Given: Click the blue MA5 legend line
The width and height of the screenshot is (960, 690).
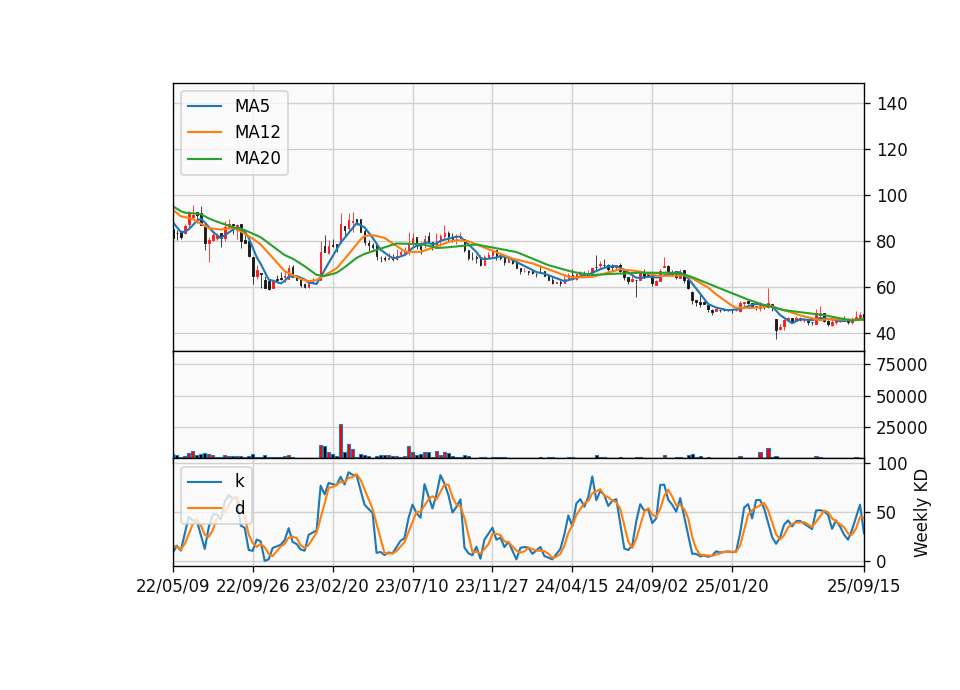Looking at the screenshot, I should tap(204, 106).
